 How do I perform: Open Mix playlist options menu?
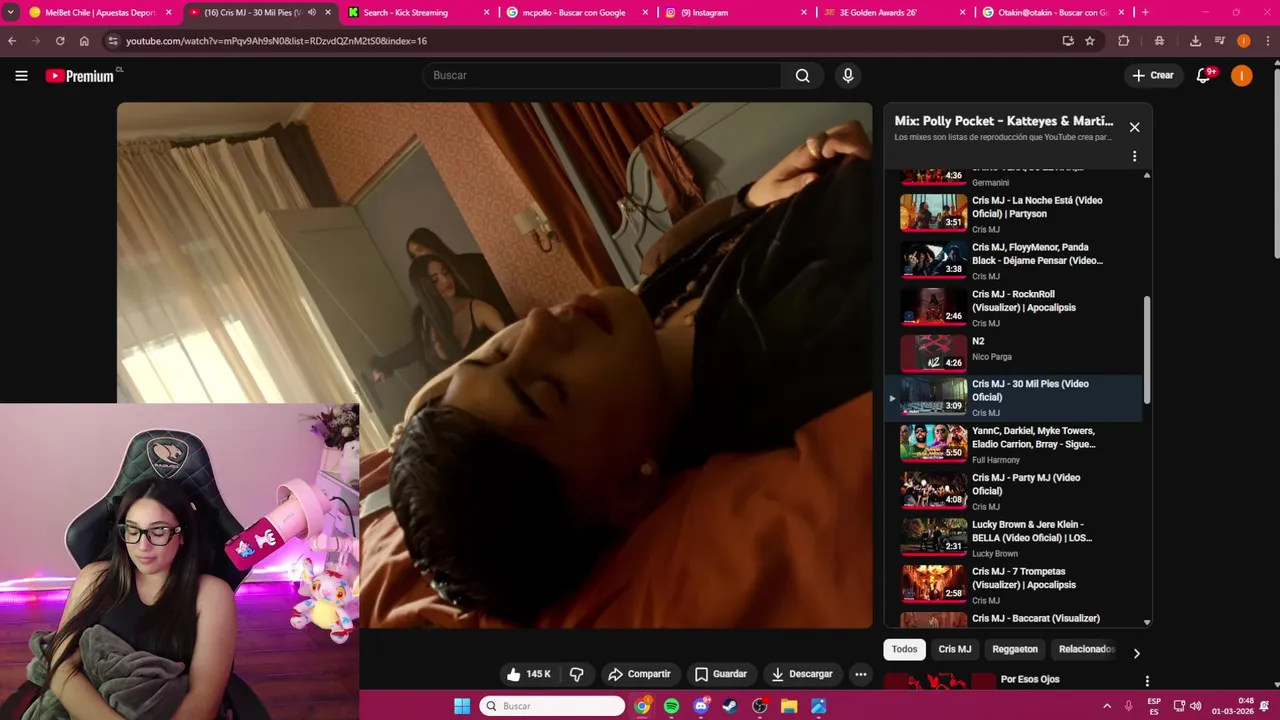pos(1134,156)
